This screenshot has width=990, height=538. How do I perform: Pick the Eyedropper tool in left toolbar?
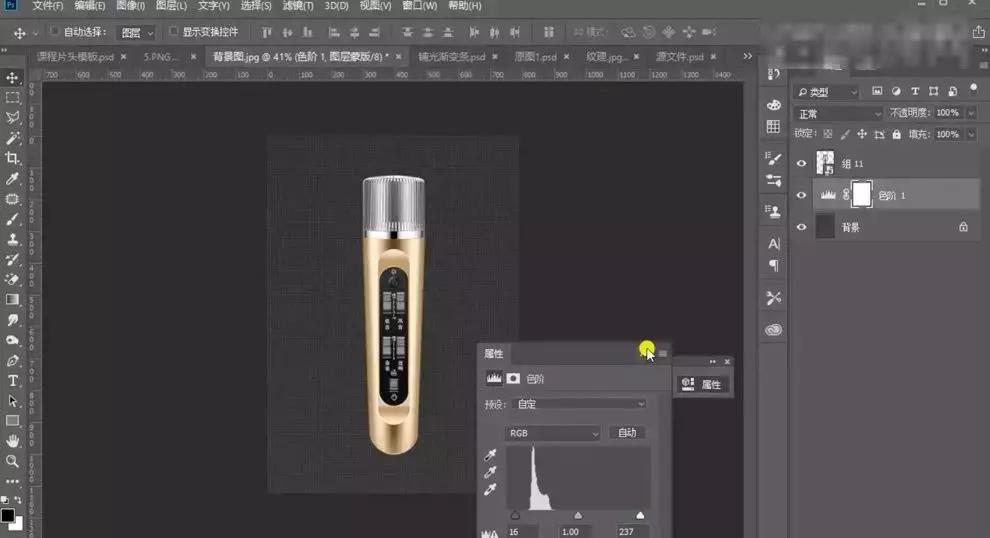13,179
